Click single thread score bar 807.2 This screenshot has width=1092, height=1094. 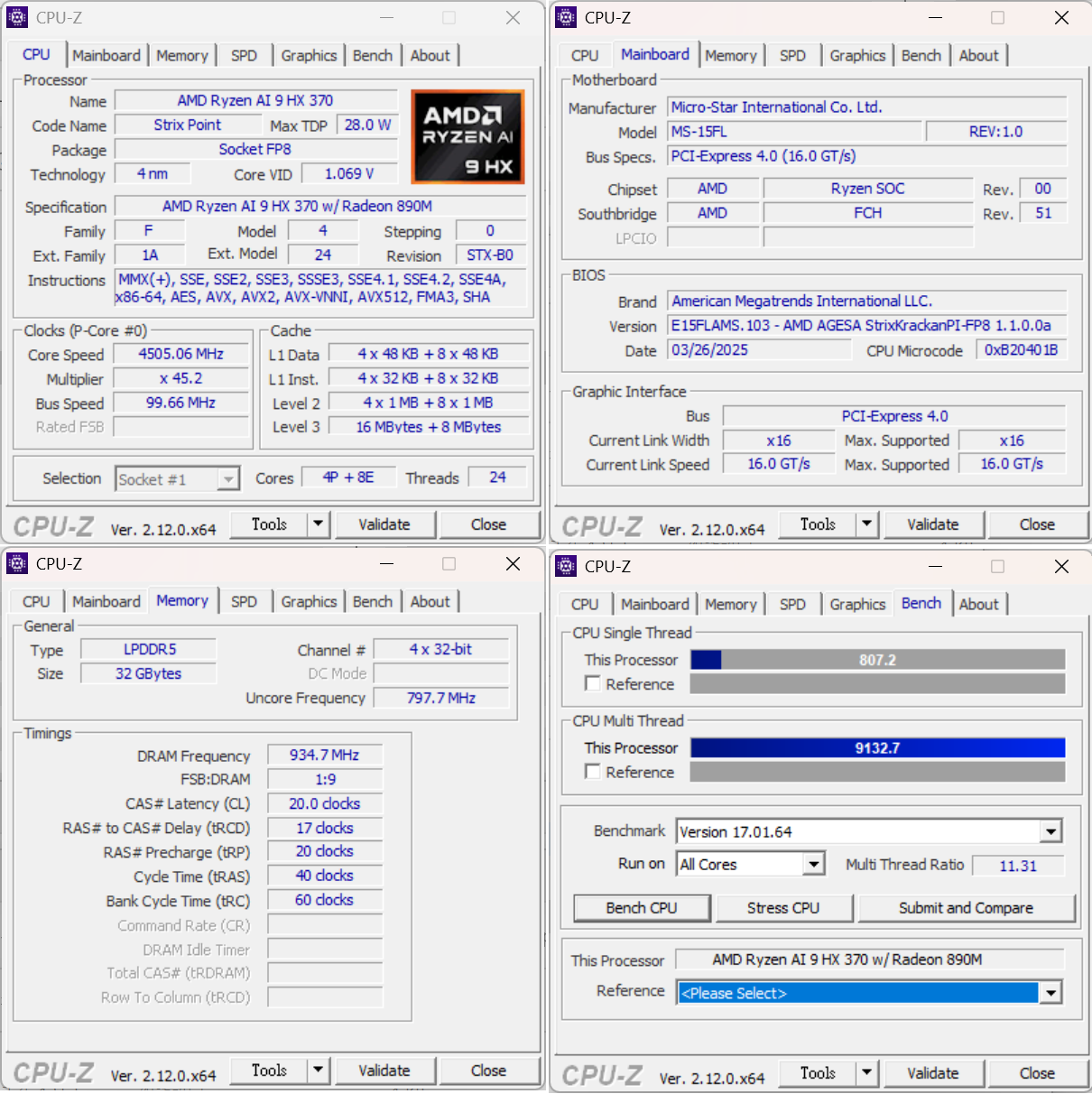(x=877, y=660)
